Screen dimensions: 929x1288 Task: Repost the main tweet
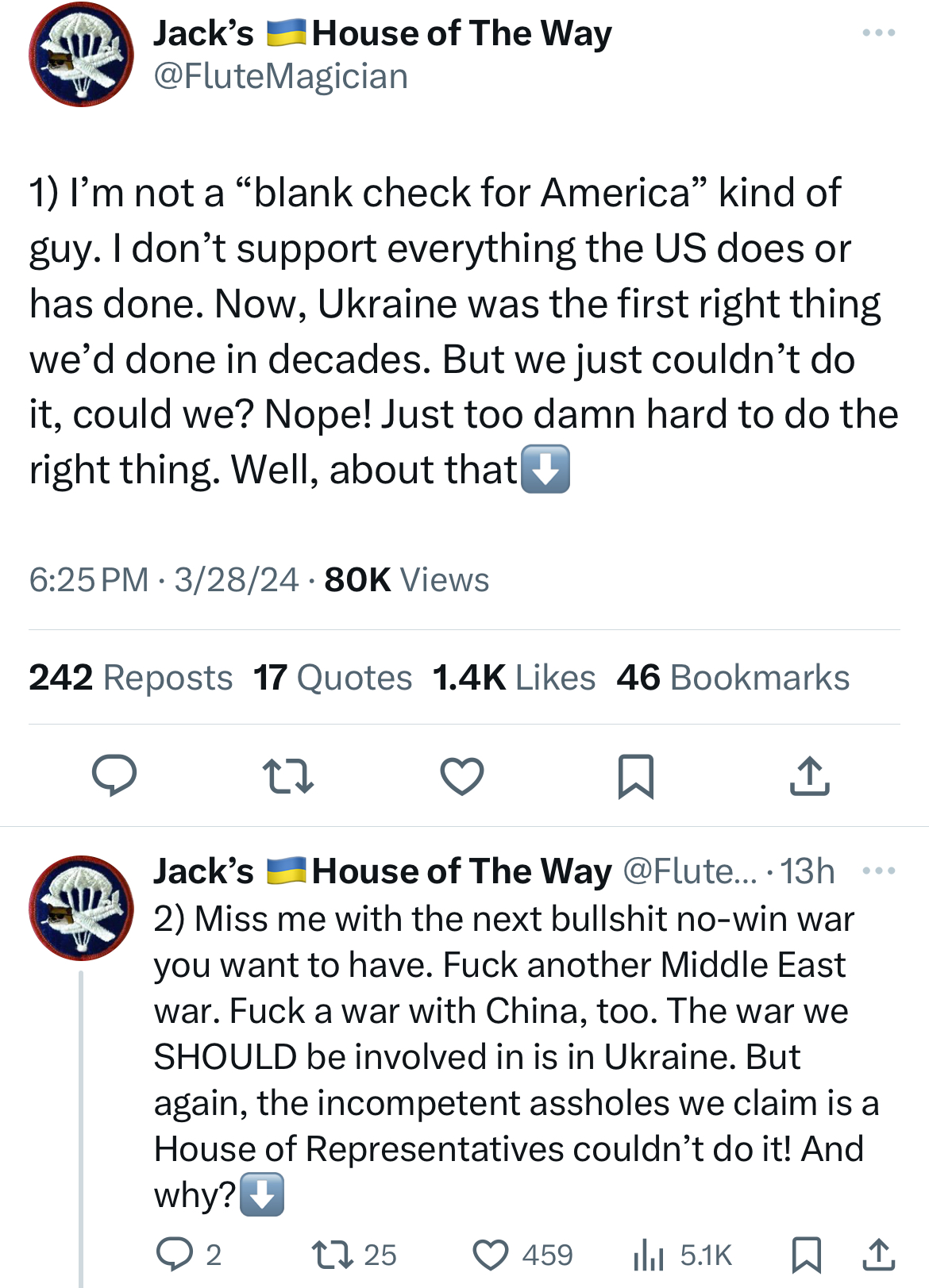(x=287, y=775)
